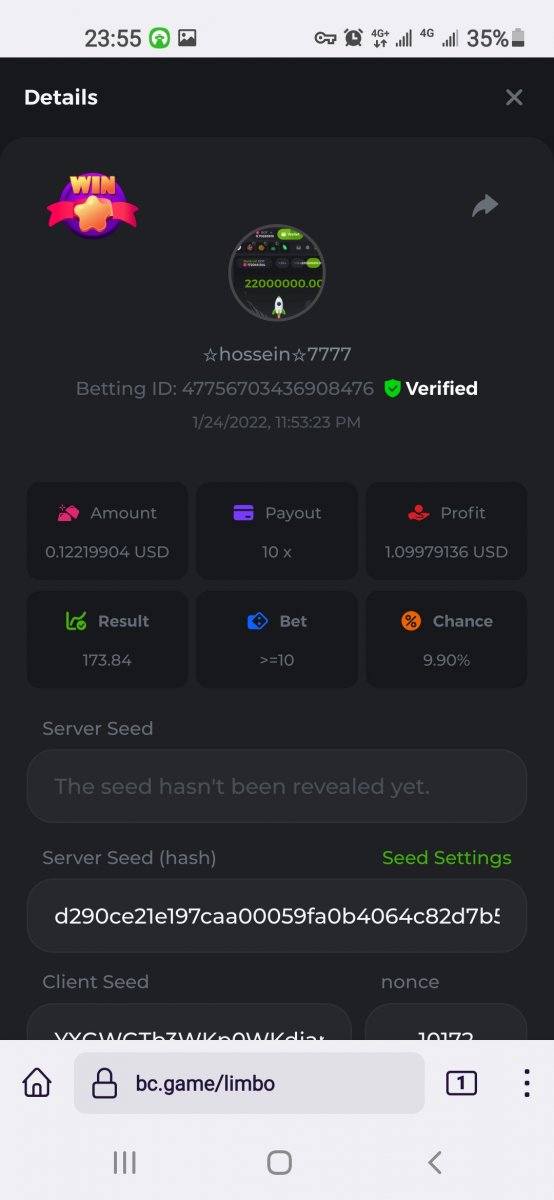
Task: Select the Server Seed hash field
Action: click(x=277, y=916)
